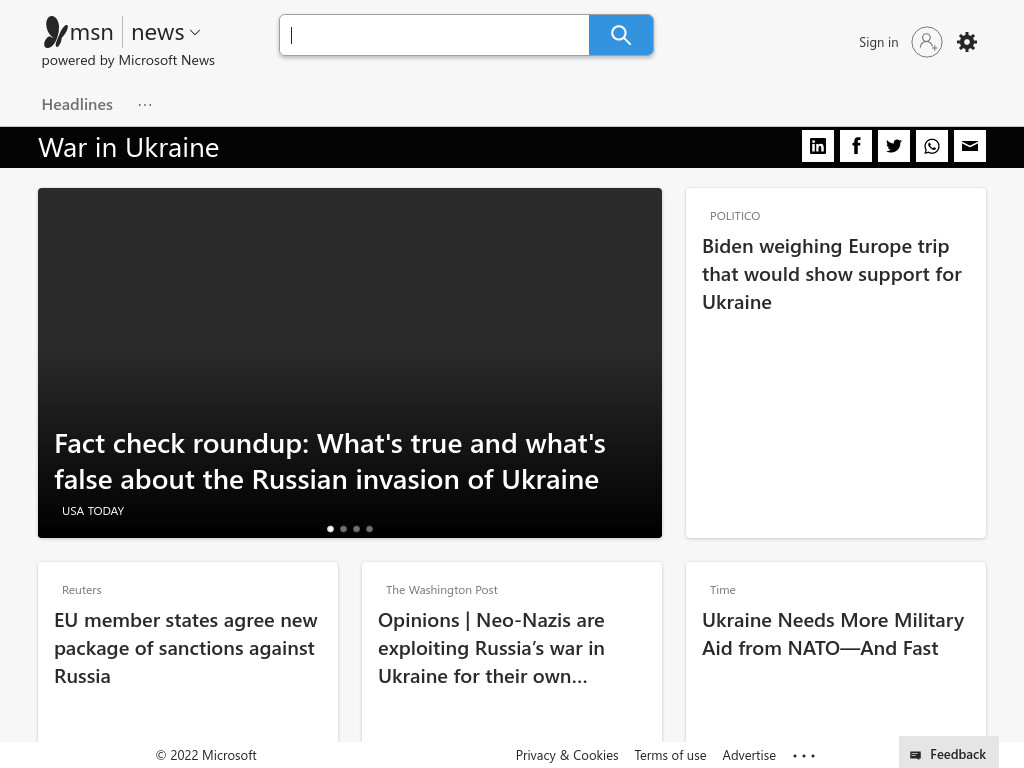The width and height of the screenshot is (1024, 768).
Task: Open Privacy & Cookies link
Action: 567,756
